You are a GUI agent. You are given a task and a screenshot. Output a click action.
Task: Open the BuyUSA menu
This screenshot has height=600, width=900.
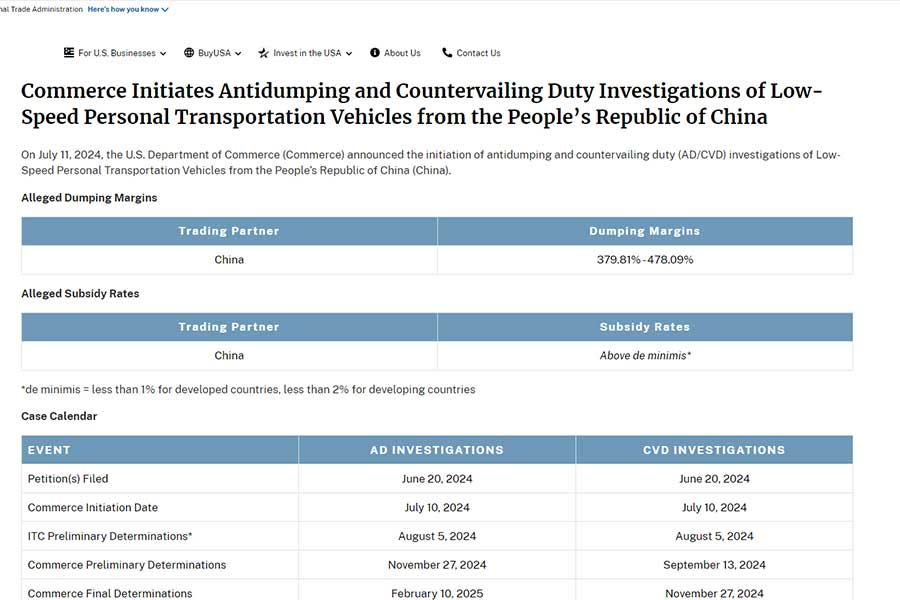tap(212, 53)
